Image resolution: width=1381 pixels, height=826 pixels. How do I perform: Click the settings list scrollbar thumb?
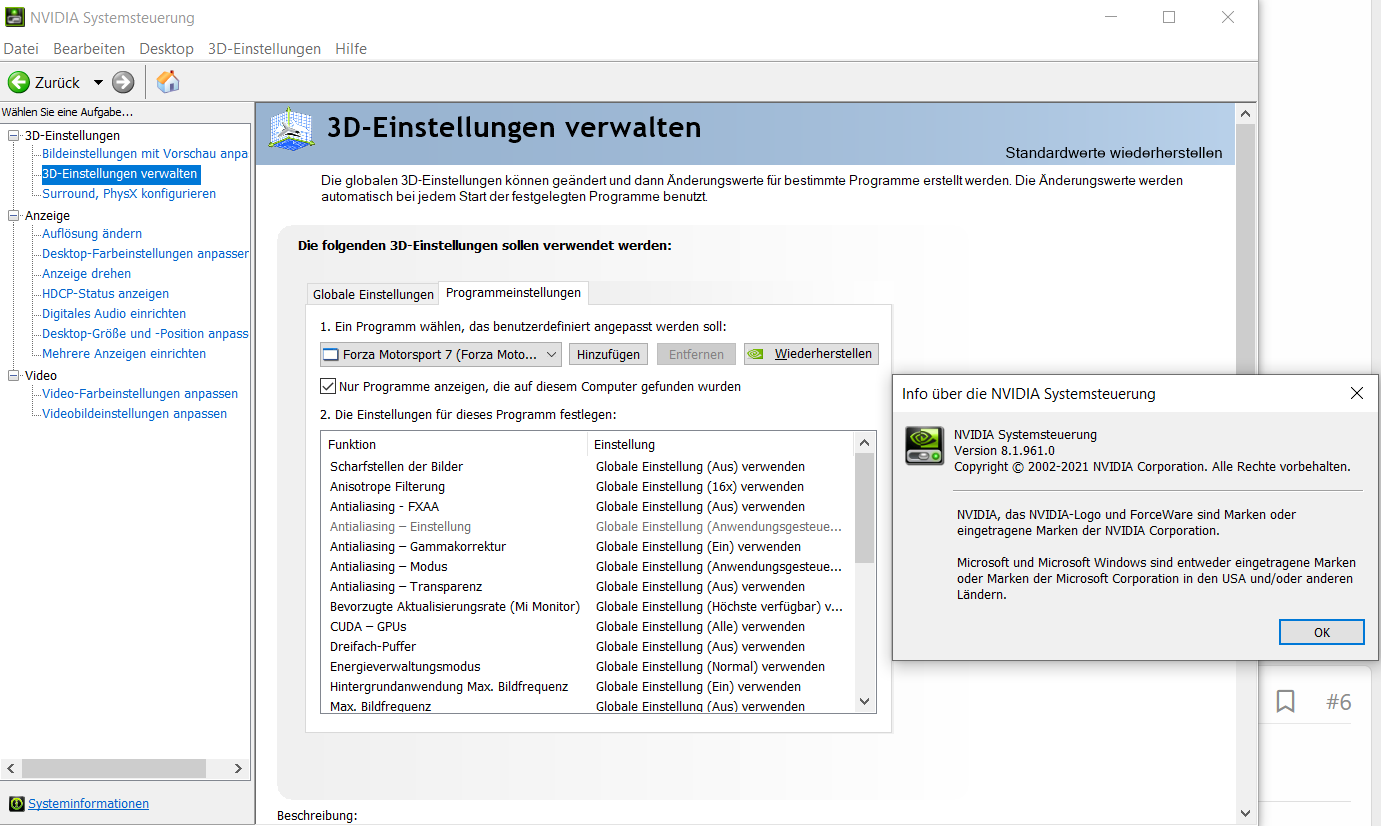865,508
